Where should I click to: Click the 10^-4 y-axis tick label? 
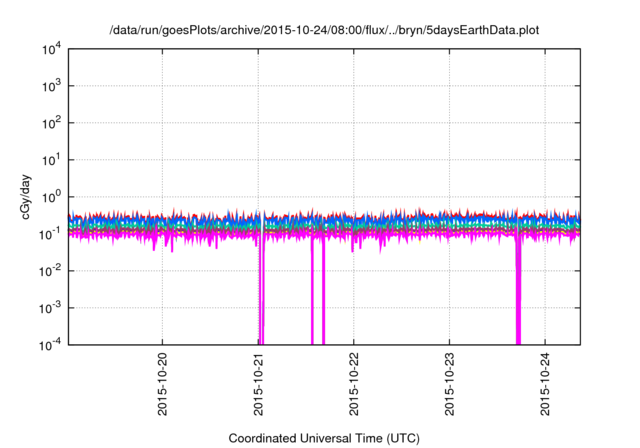(x=51, y=345)
